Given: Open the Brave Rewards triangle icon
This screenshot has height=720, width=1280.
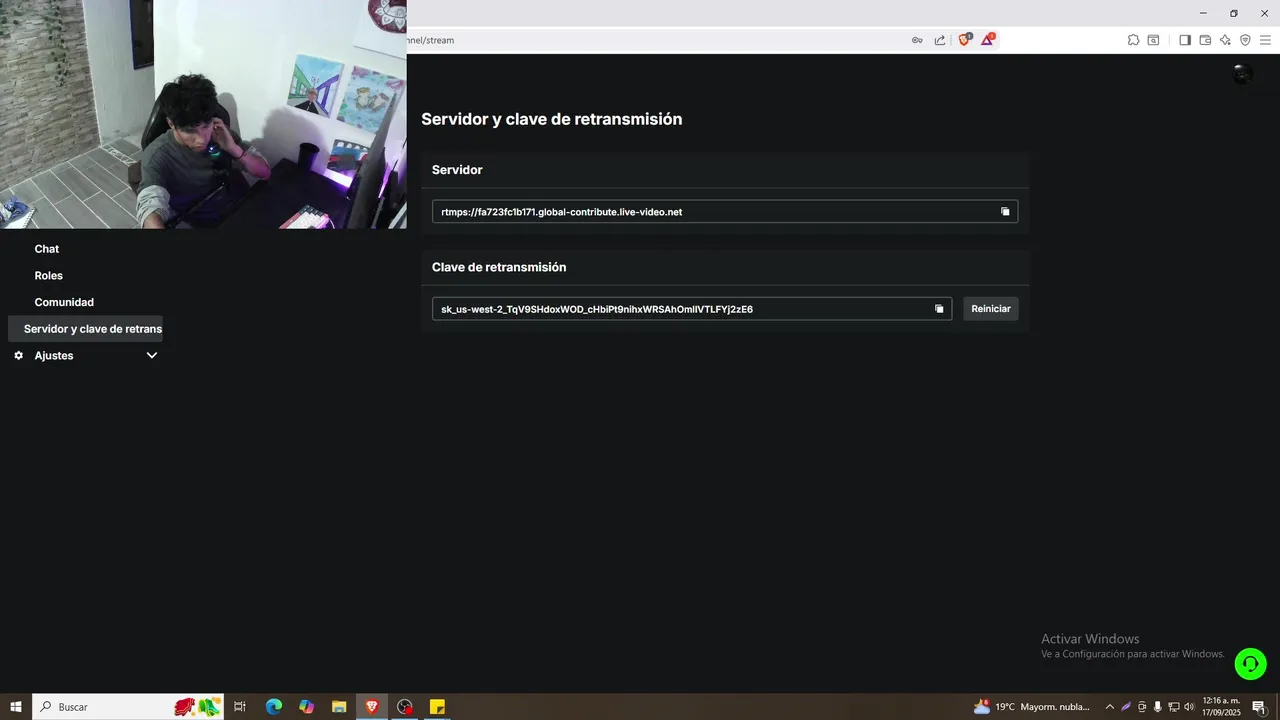Looking at the screenshot, I should tap(988, 40).
